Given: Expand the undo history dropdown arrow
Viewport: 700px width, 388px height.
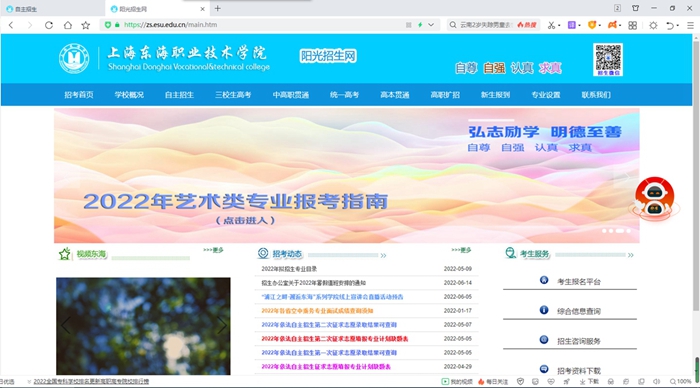Looking at the screenshot, I should tap(678, 25).
